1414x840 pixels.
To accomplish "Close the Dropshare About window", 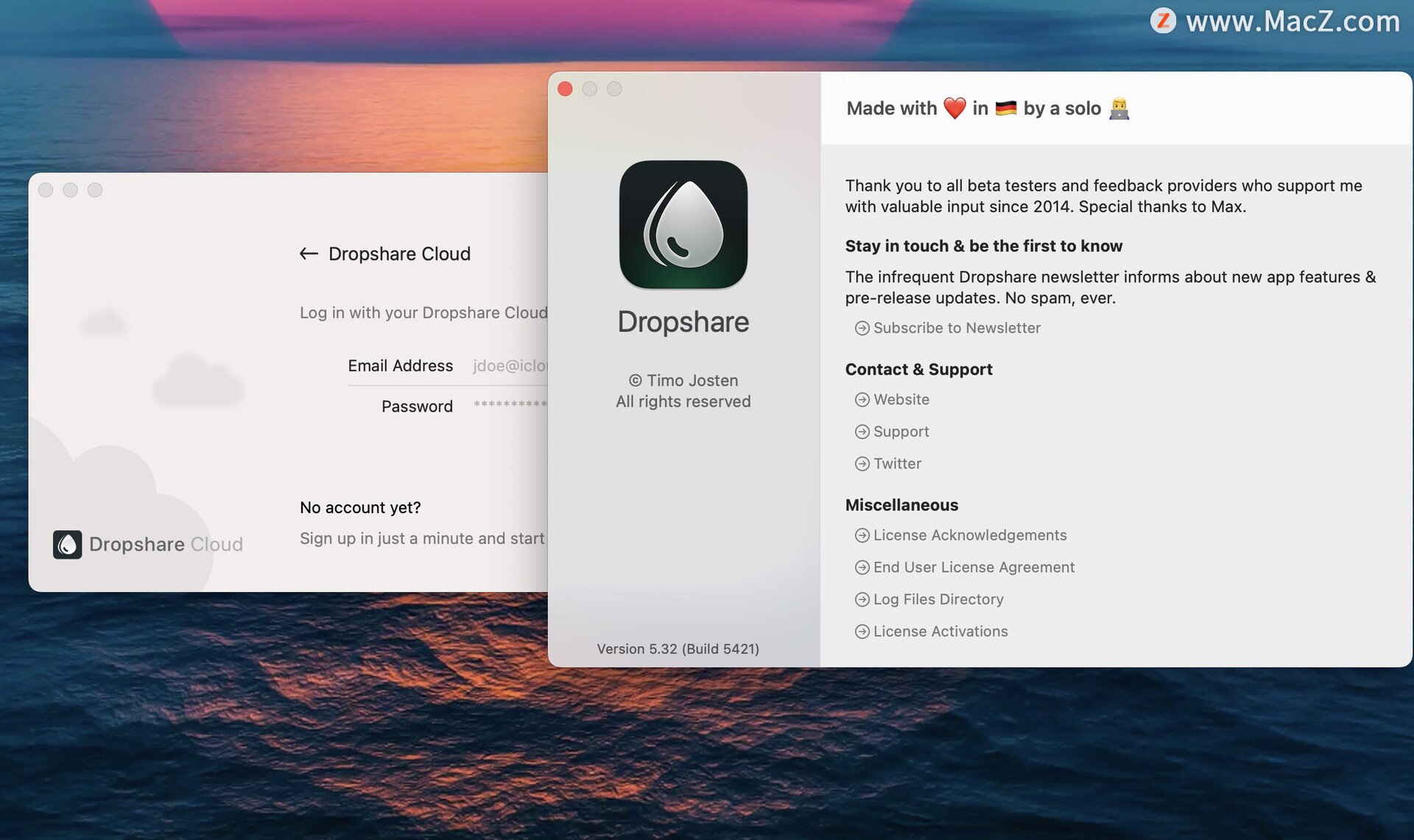I will point(566,89).
